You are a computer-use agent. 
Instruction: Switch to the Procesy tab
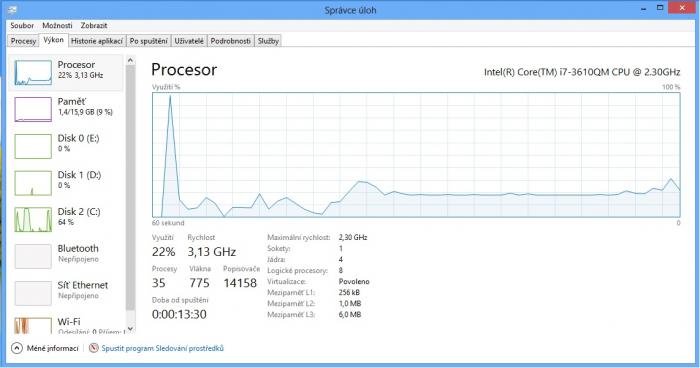[23, 41]
